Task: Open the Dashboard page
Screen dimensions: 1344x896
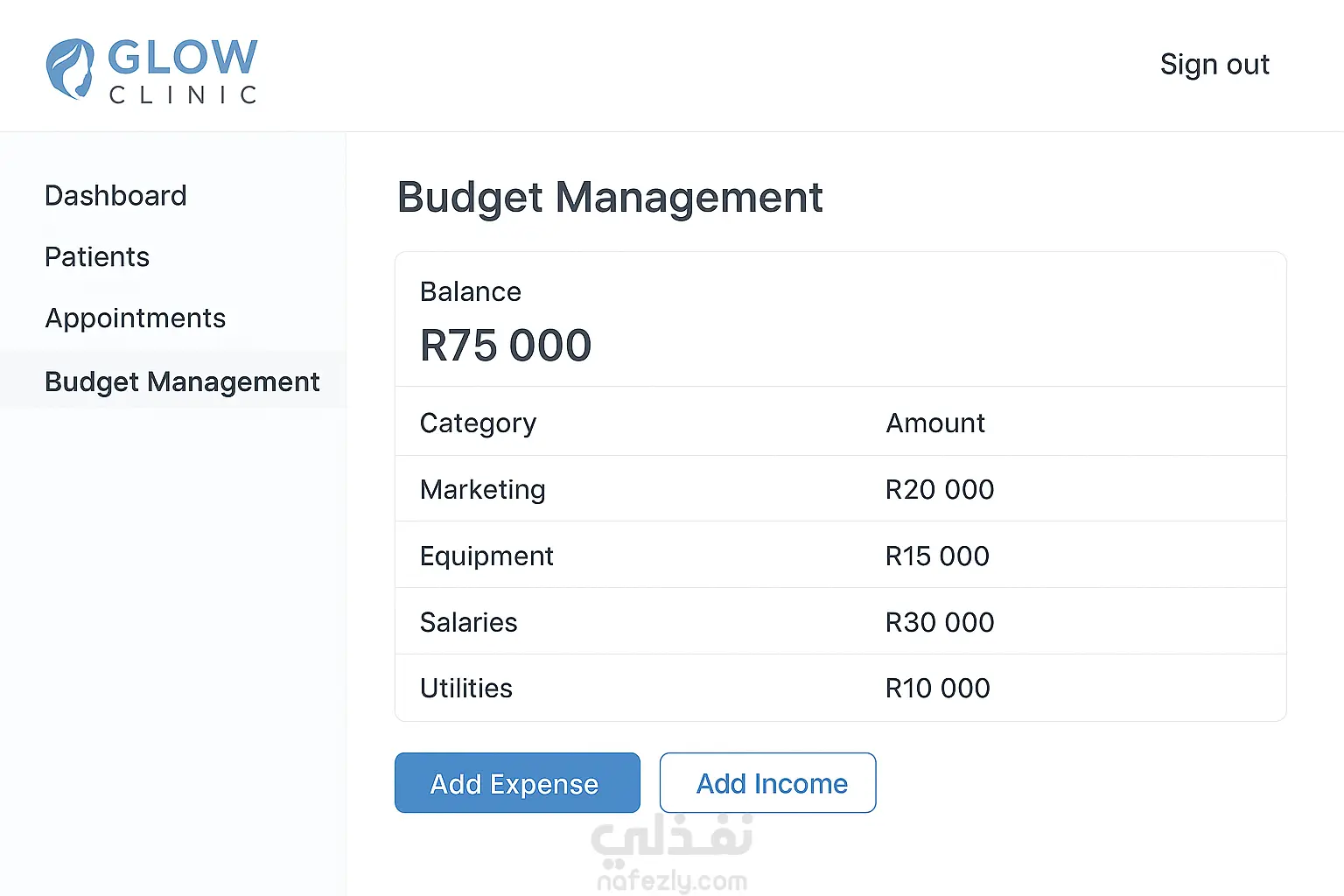Action: 115,195
